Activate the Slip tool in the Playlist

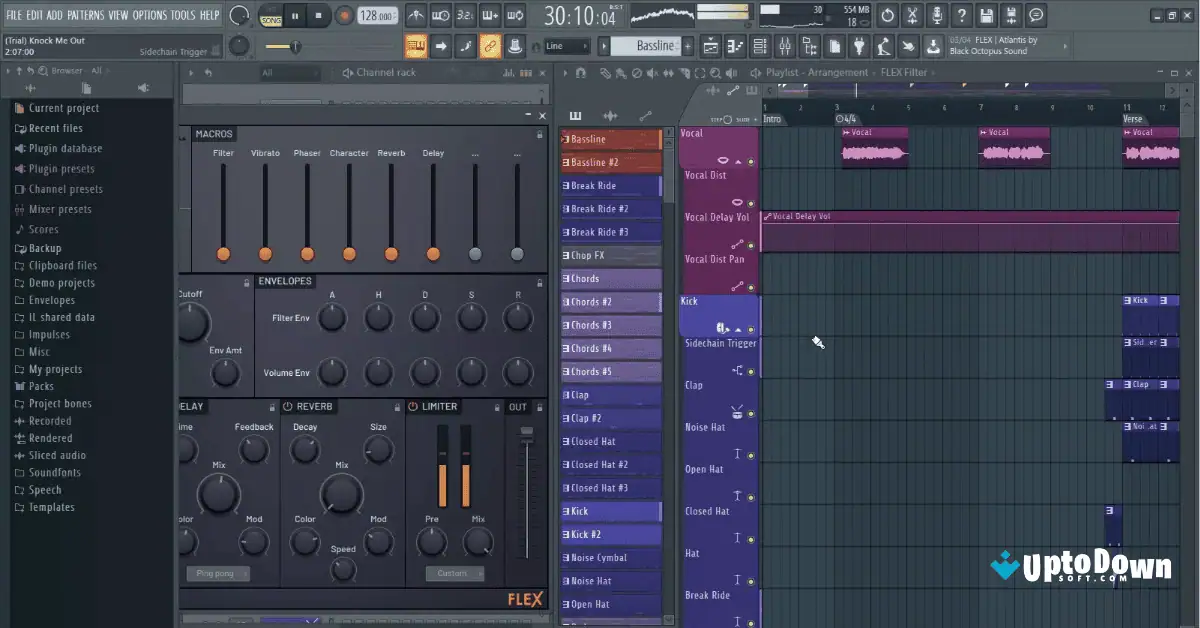[668, 72]
